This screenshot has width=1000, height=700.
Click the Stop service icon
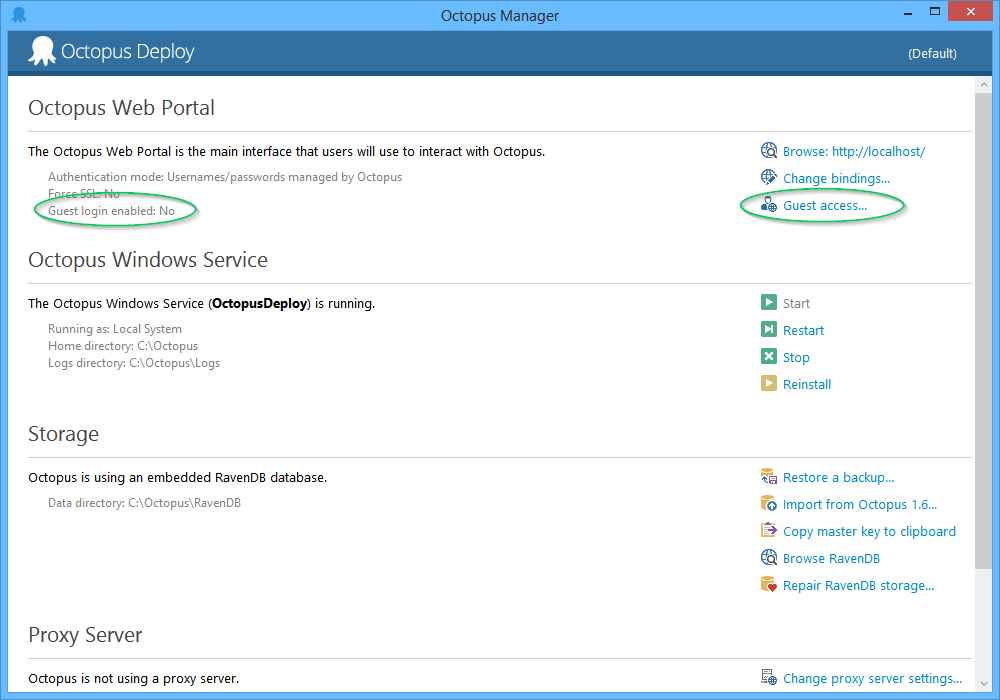pos(769,356)
